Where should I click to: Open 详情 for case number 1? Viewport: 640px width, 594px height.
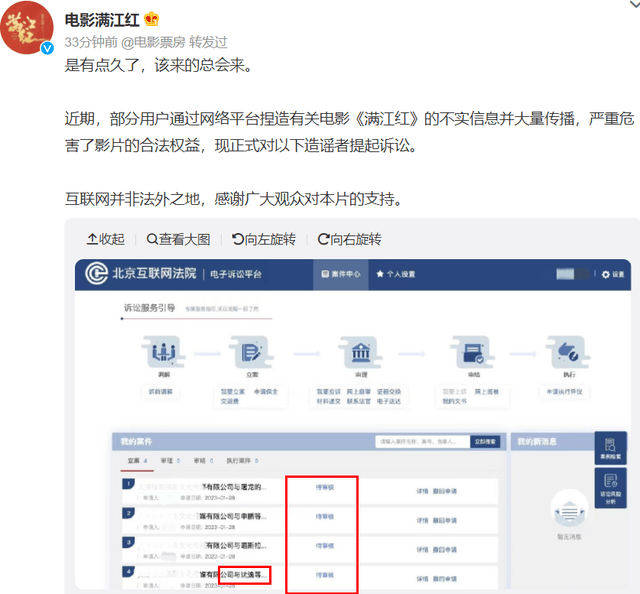pyautogui.click(x=422, y=491)
